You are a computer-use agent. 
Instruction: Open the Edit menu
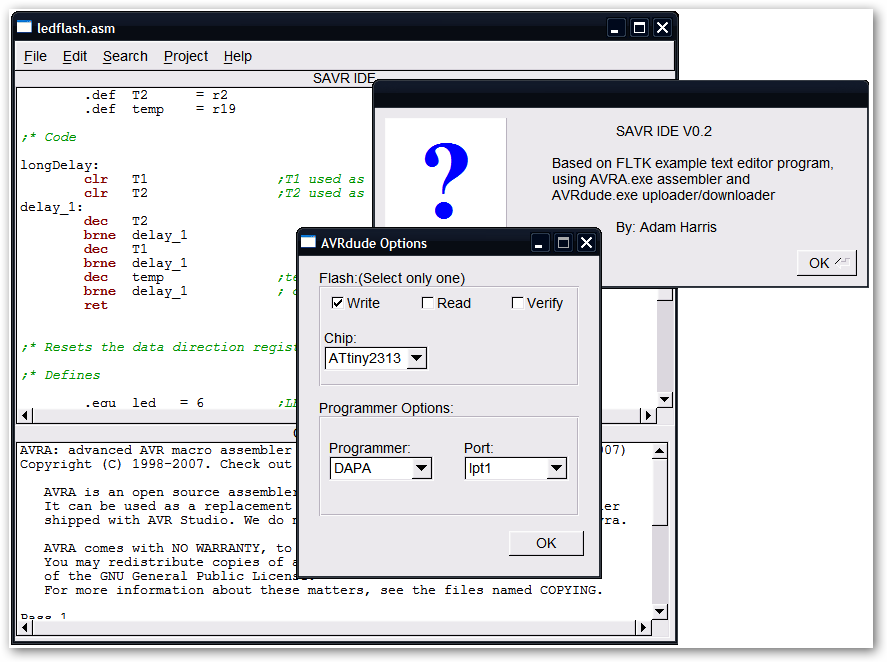click(x=75, y=57)
